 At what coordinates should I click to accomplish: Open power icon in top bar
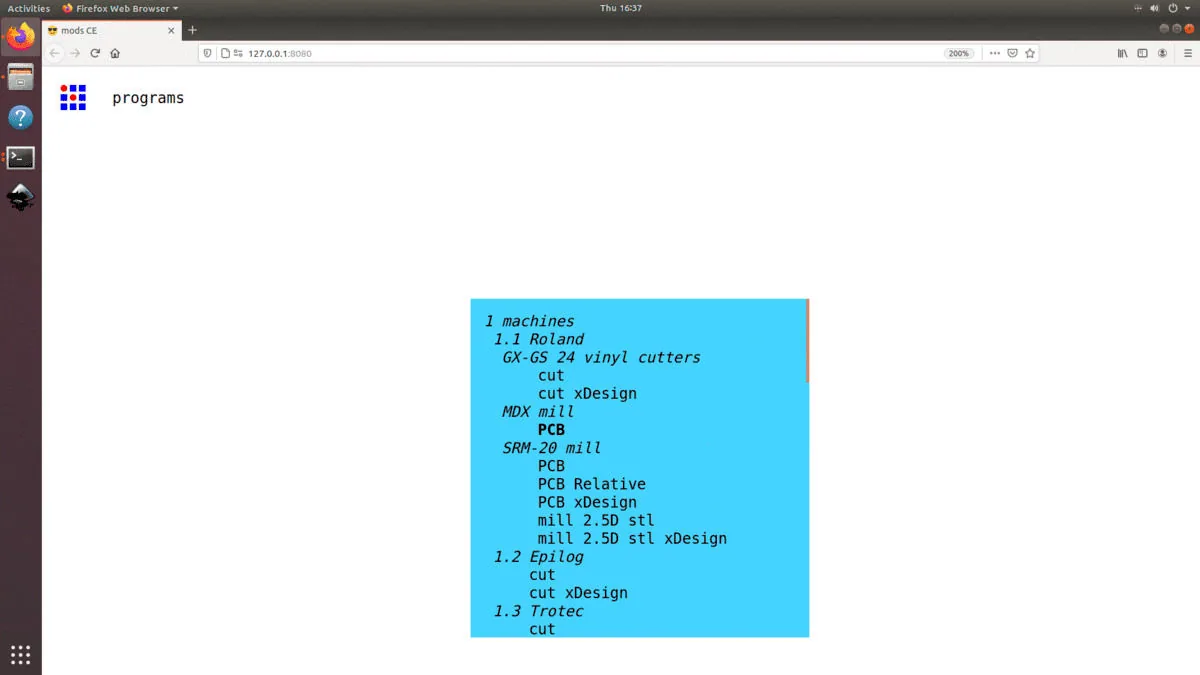coord(1173,8)
